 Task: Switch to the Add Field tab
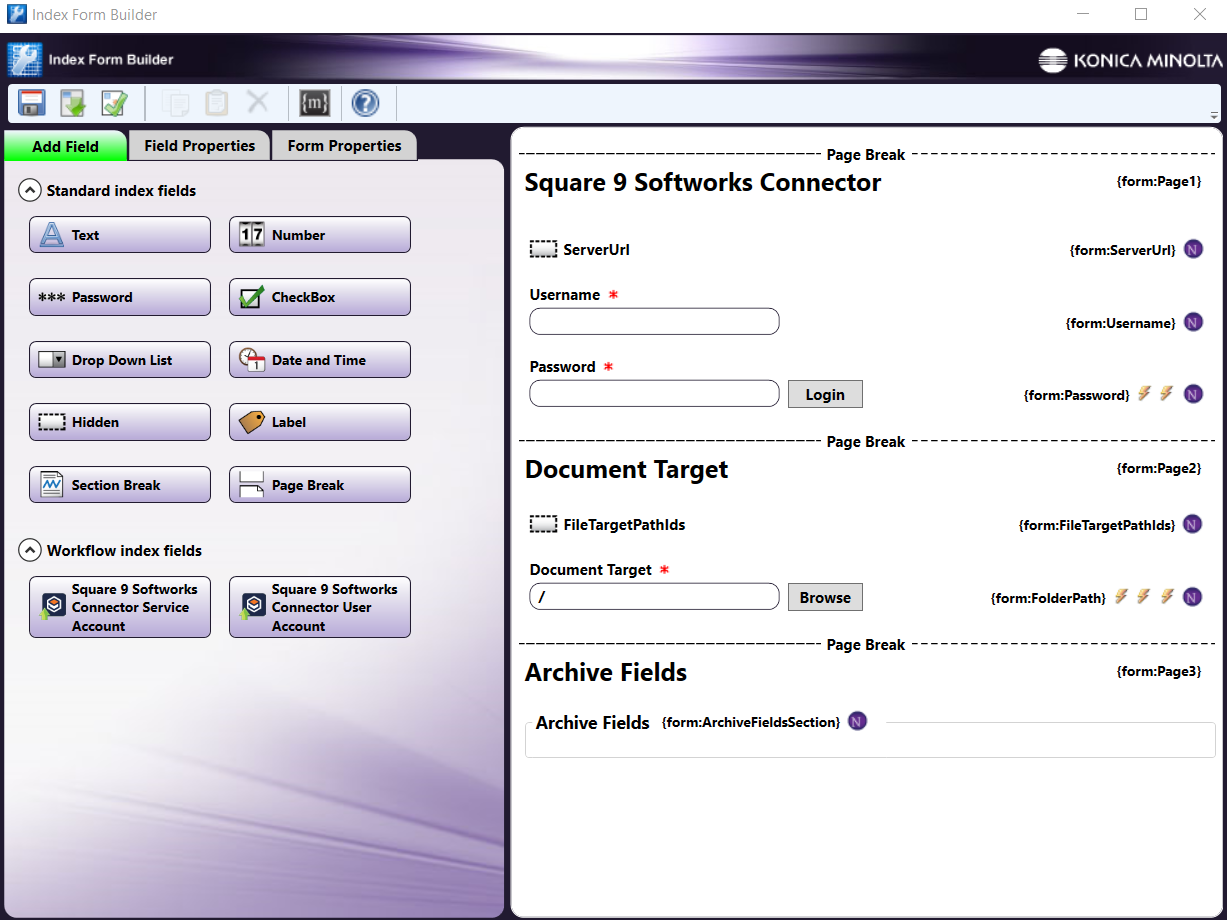coord(65,146)
